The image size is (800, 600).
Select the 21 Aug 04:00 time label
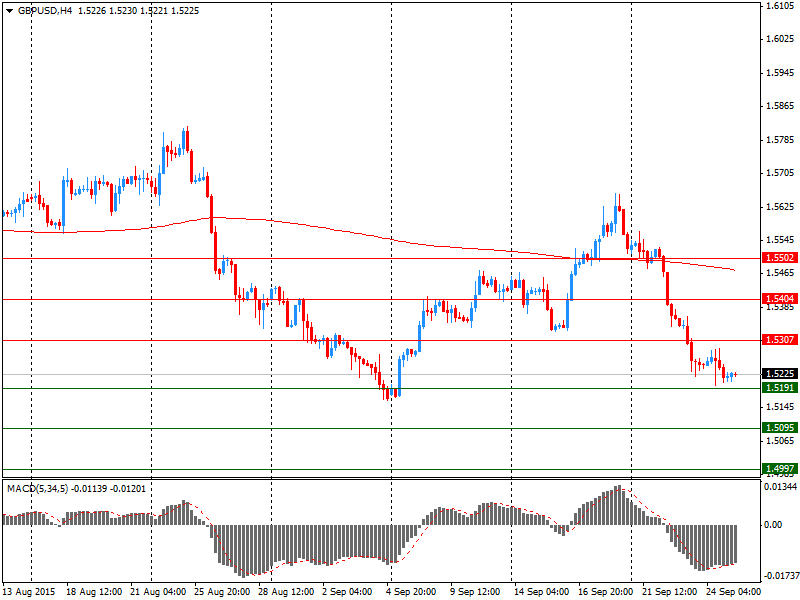158,592
